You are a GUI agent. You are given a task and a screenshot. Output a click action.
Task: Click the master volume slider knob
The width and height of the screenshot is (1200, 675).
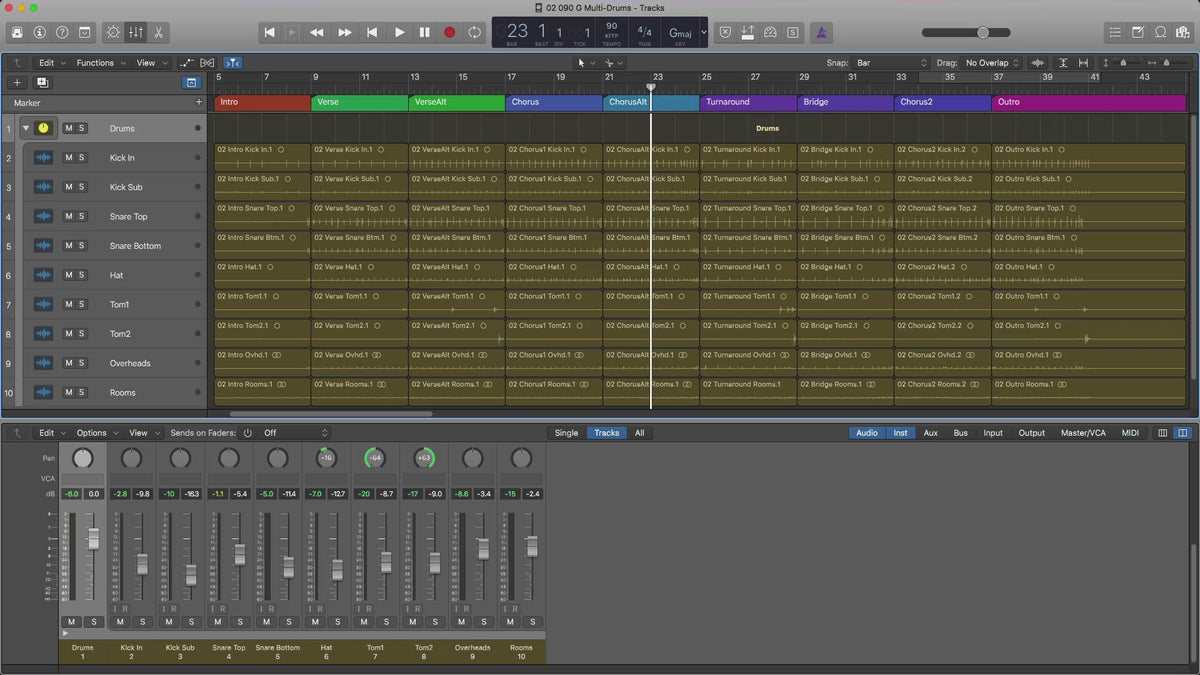983,32
